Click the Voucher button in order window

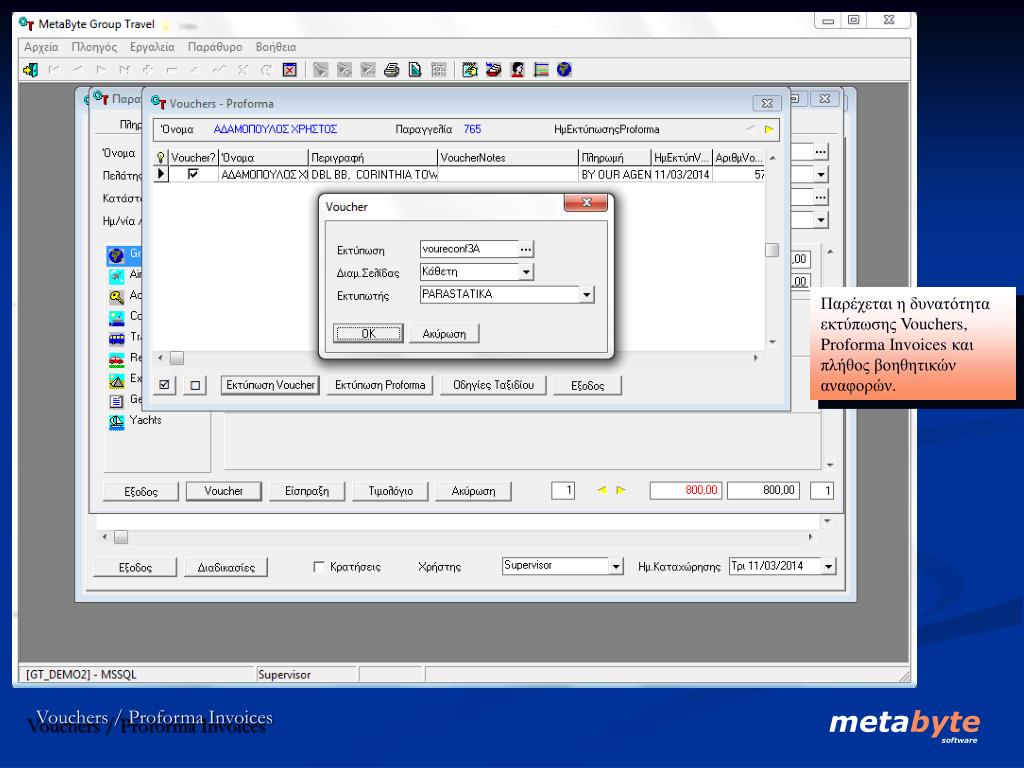(x=223, y=490)
